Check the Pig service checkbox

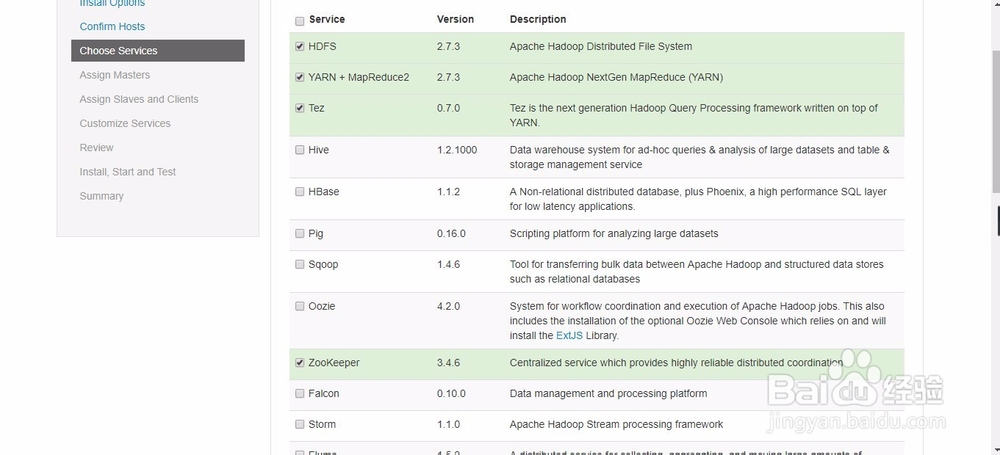(x=300, y=234)
